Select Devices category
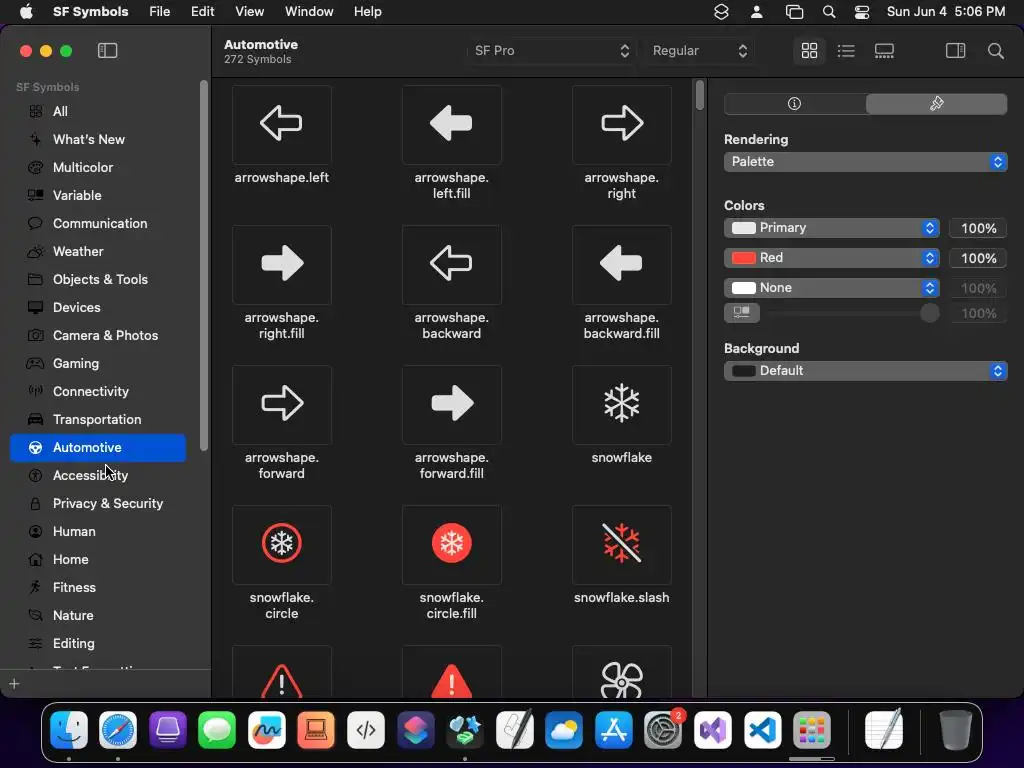The height and width of the screenshot is (768, 1024). [98, 308]
